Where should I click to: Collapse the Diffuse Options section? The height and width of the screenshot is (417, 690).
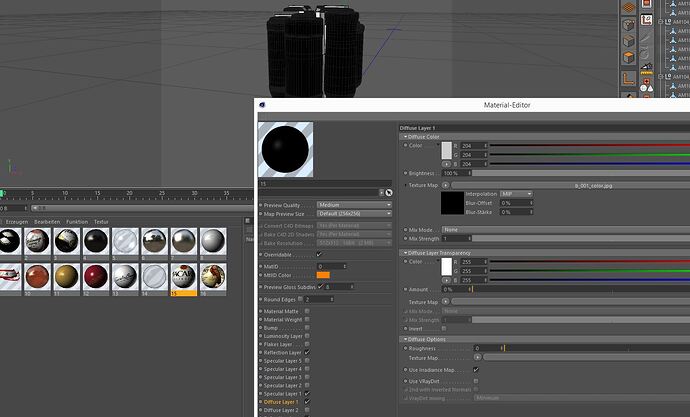405,339
